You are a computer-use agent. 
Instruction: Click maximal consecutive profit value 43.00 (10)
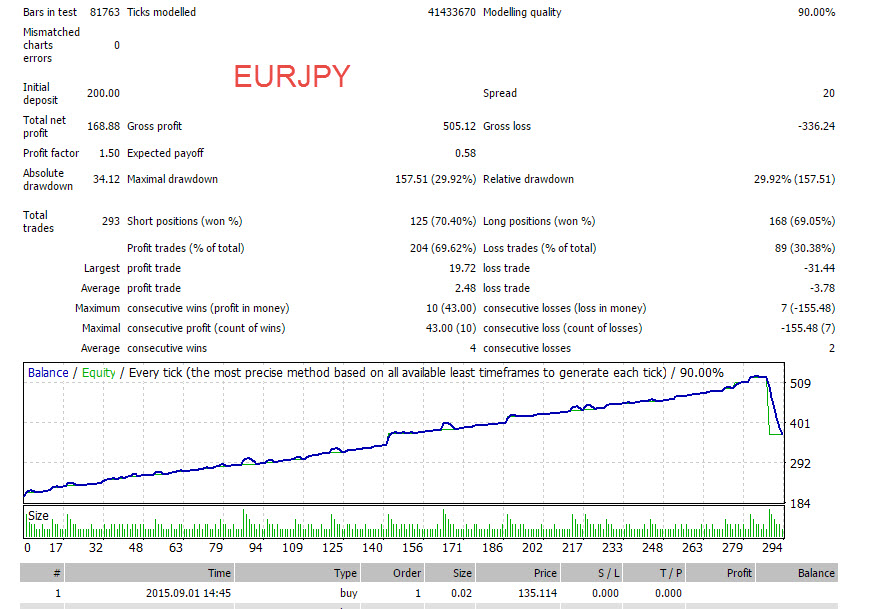coord(451,328)
